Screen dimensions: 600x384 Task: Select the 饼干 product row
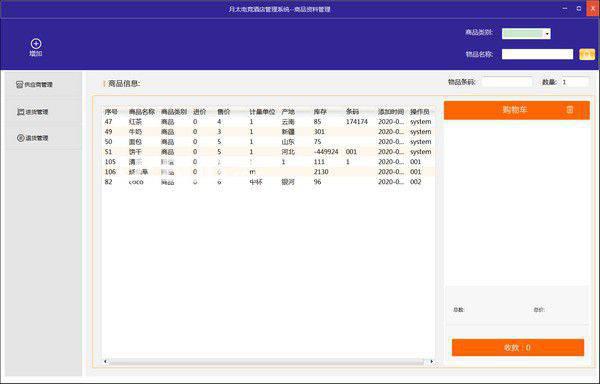269,151
